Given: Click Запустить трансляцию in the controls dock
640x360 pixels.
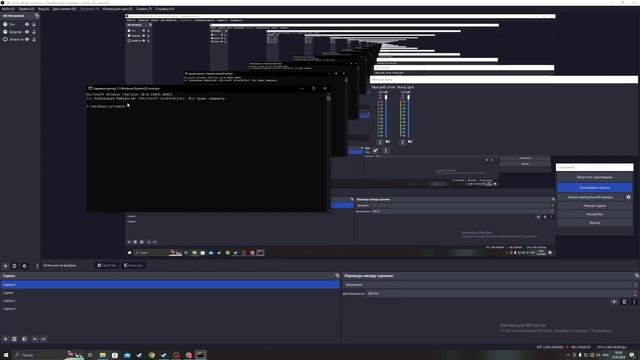Looking at the screenshot, I should pyautogui.click(x=594, y=178).
